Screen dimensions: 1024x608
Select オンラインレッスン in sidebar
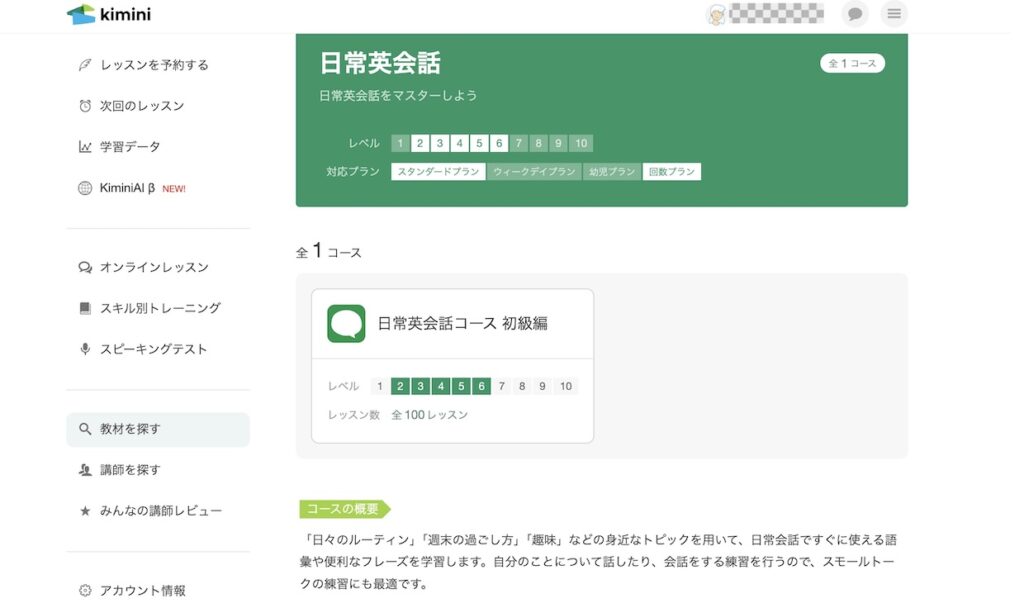point(154,267)
